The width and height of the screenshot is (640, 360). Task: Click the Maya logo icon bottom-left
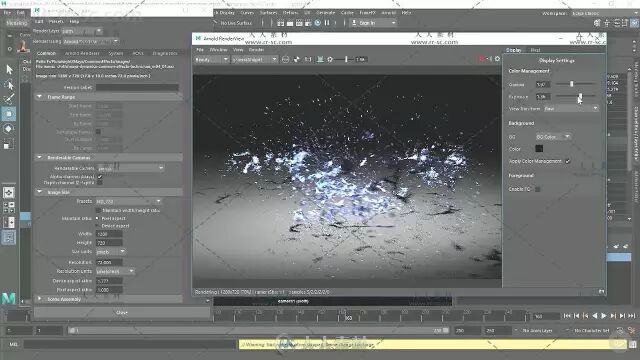tap(9, 298)
